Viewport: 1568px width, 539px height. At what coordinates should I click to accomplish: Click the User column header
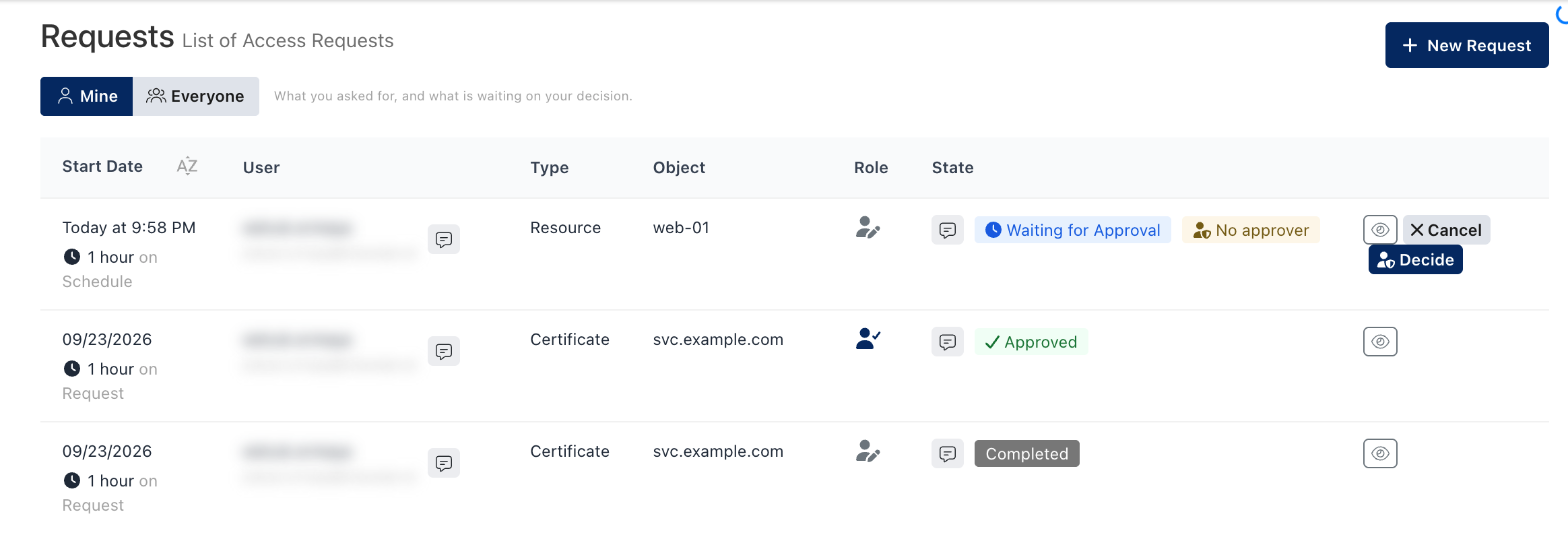pos(261,167)
